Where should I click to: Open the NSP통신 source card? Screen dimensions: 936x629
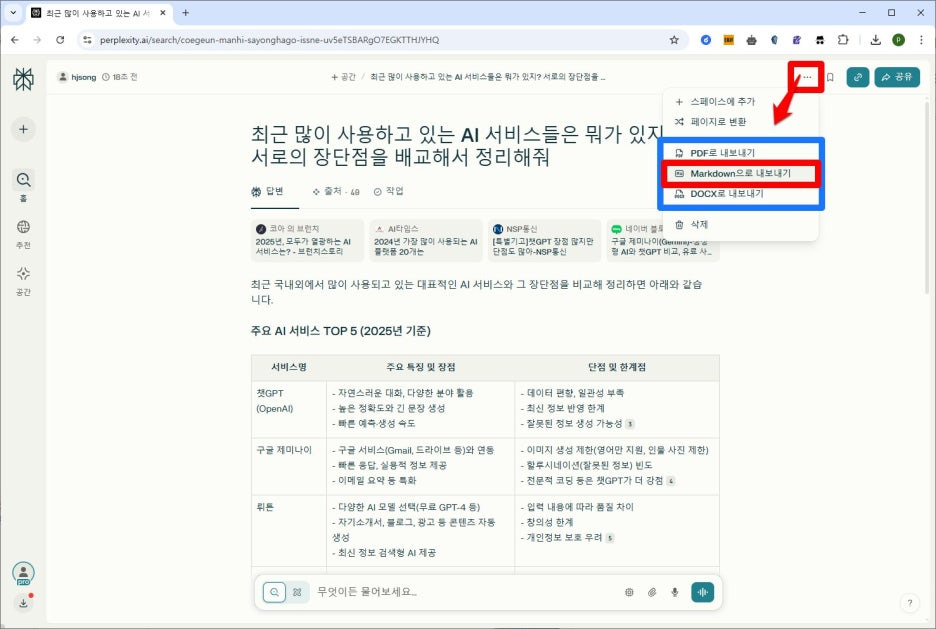[x=544, y=240]
